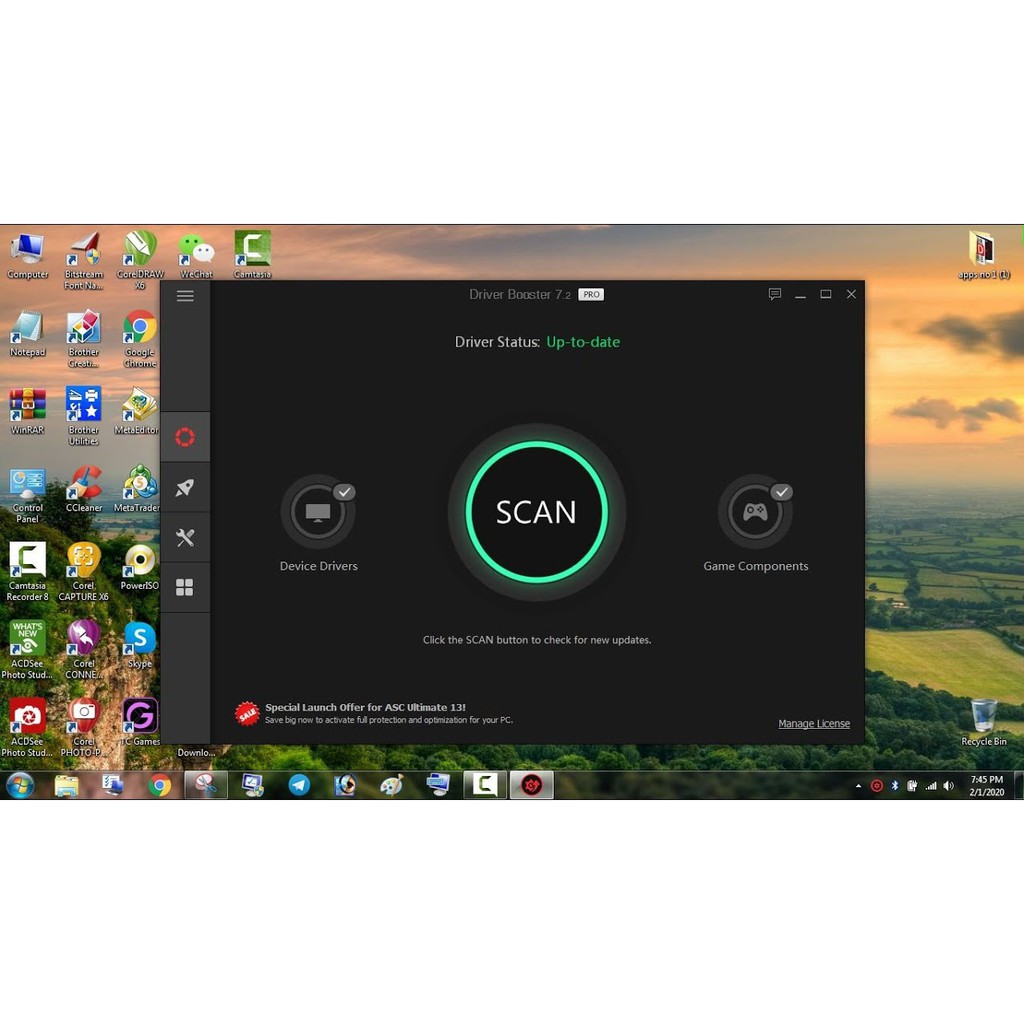This screenshot has width=1024, height=1024.
Task: Expand hidden system tray icons arrow
Action: click(858, 786)
